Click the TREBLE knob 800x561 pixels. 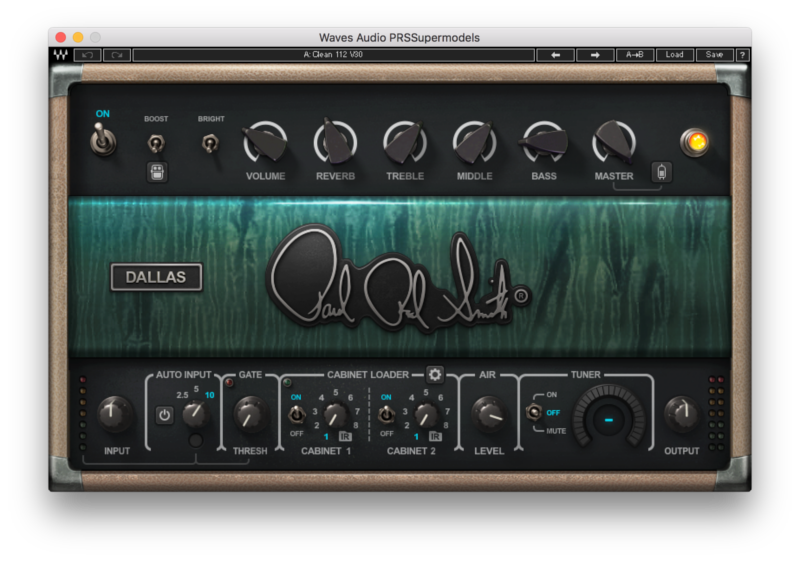coord(405,142)
